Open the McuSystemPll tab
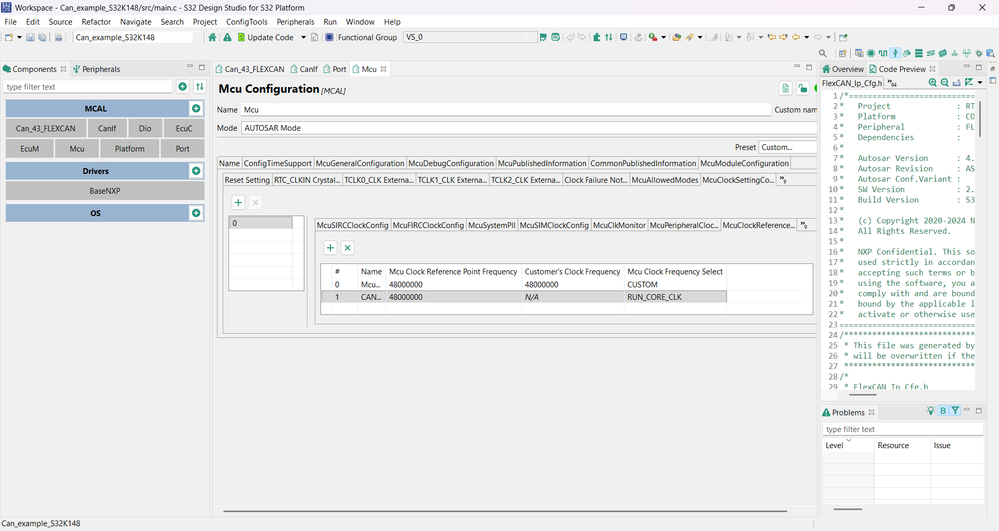The height and width of the screenshot is (531, 999). [492, 225]
